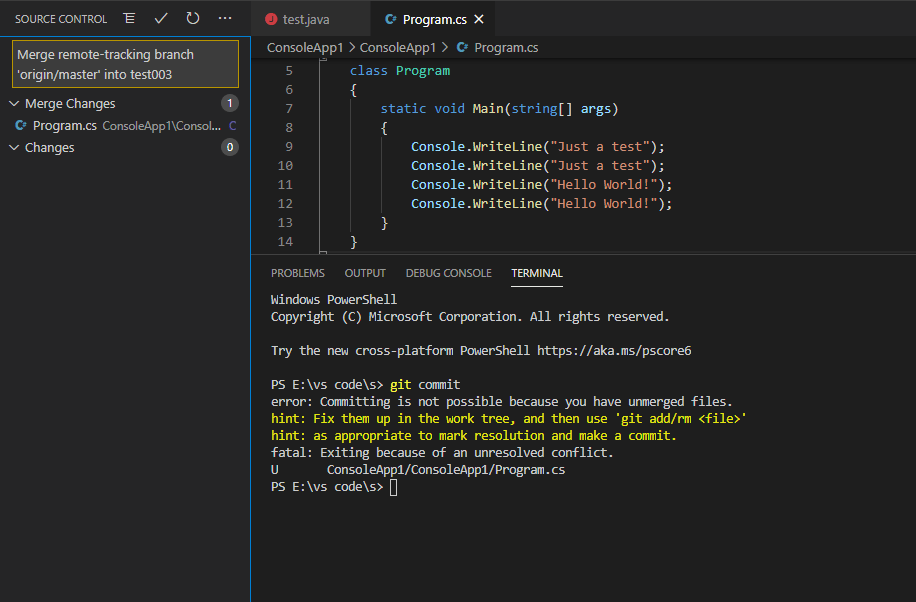This screenshot has height=602, width=916.
Task: Toggle tree view in Source Control header
Action: [x=129, y=19]
